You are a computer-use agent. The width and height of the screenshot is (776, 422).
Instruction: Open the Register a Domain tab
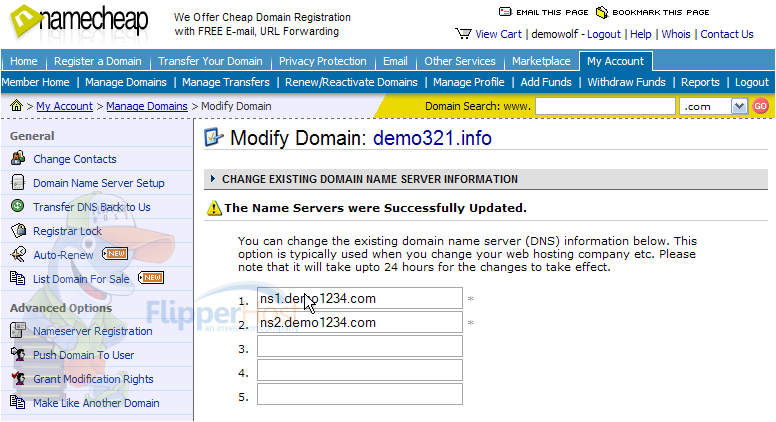tap(97, 61)
